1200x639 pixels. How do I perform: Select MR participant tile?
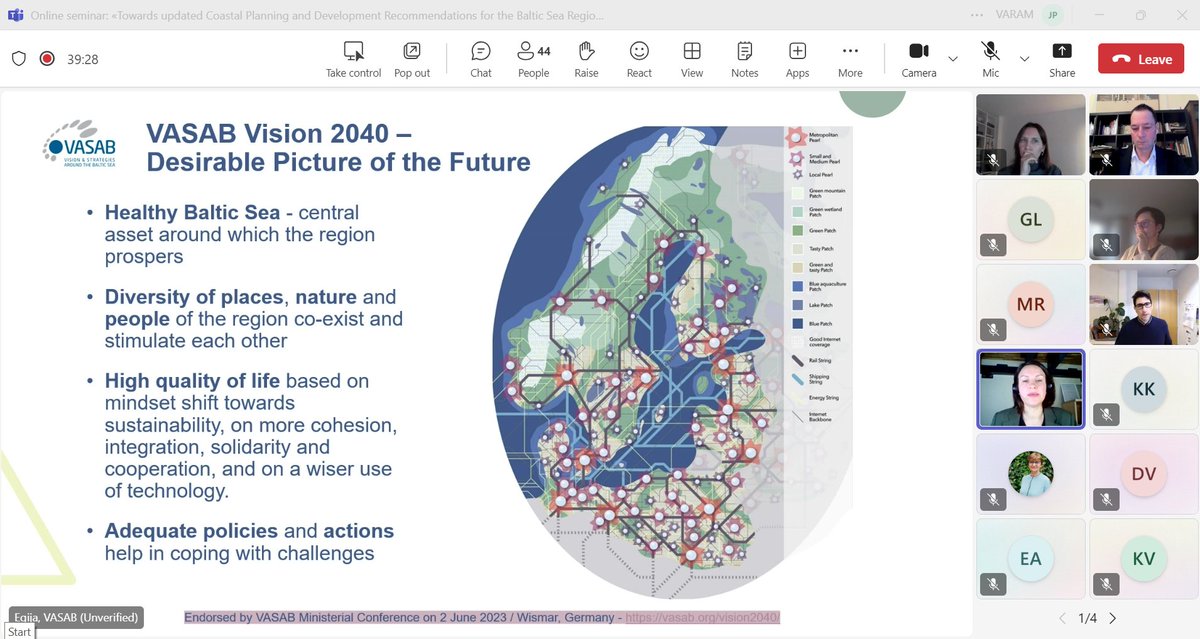(1031, 304)
